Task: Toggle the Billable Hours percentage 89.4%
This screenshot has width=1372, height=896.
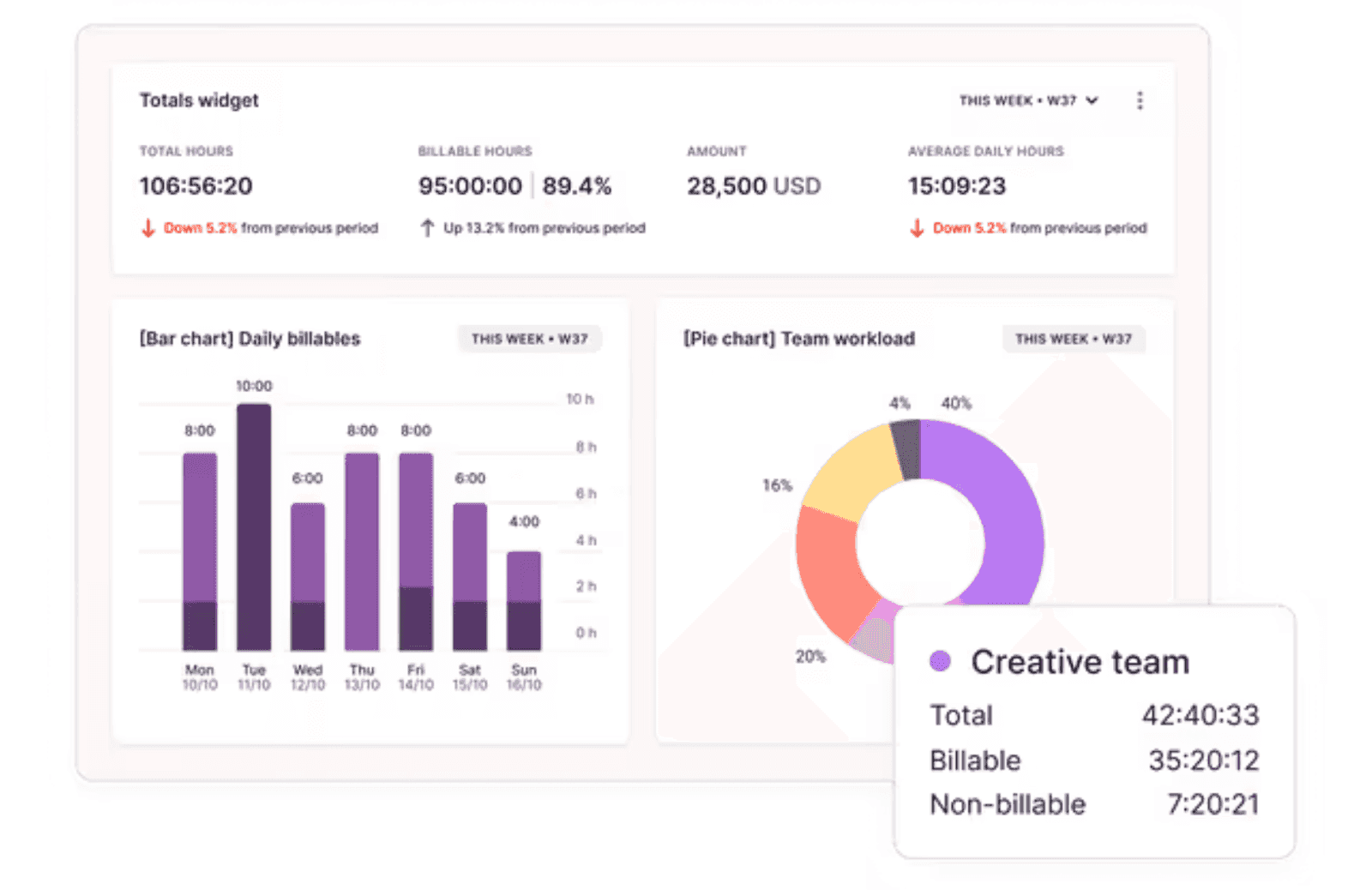Action: coord(578,186)
